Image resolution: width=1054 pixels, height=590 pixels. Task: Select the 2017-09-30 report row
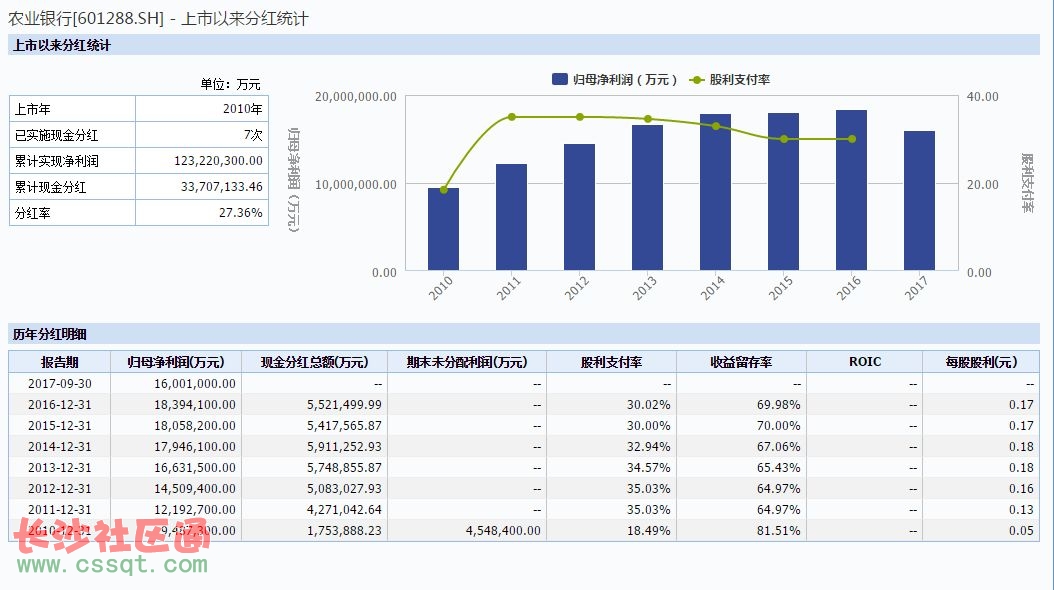point(524,384)
